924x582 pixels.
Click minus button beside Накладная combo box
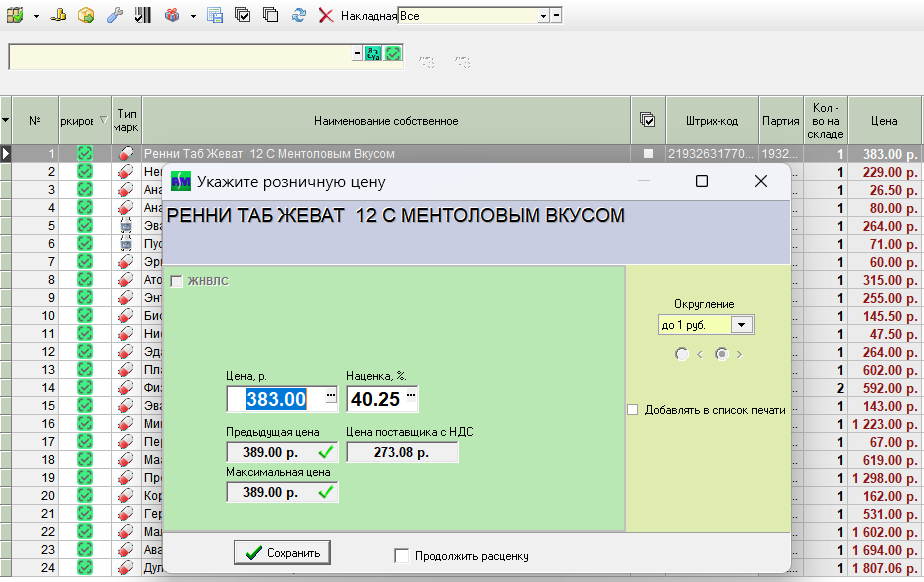556,16
